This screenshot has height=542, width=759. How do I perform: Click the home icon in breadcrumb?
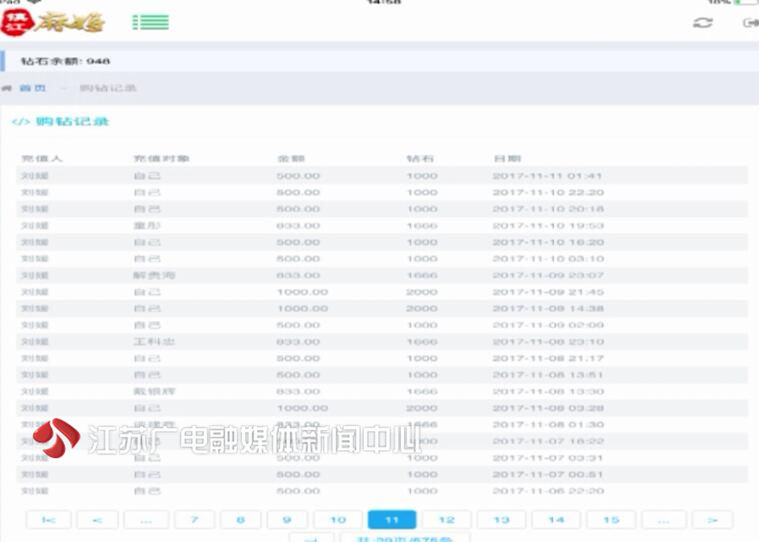click(x=8, y=88)
